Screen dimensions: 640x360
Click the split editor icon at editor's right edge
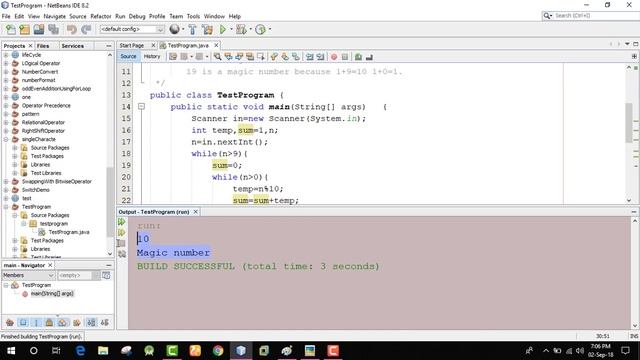coord(634,56)
